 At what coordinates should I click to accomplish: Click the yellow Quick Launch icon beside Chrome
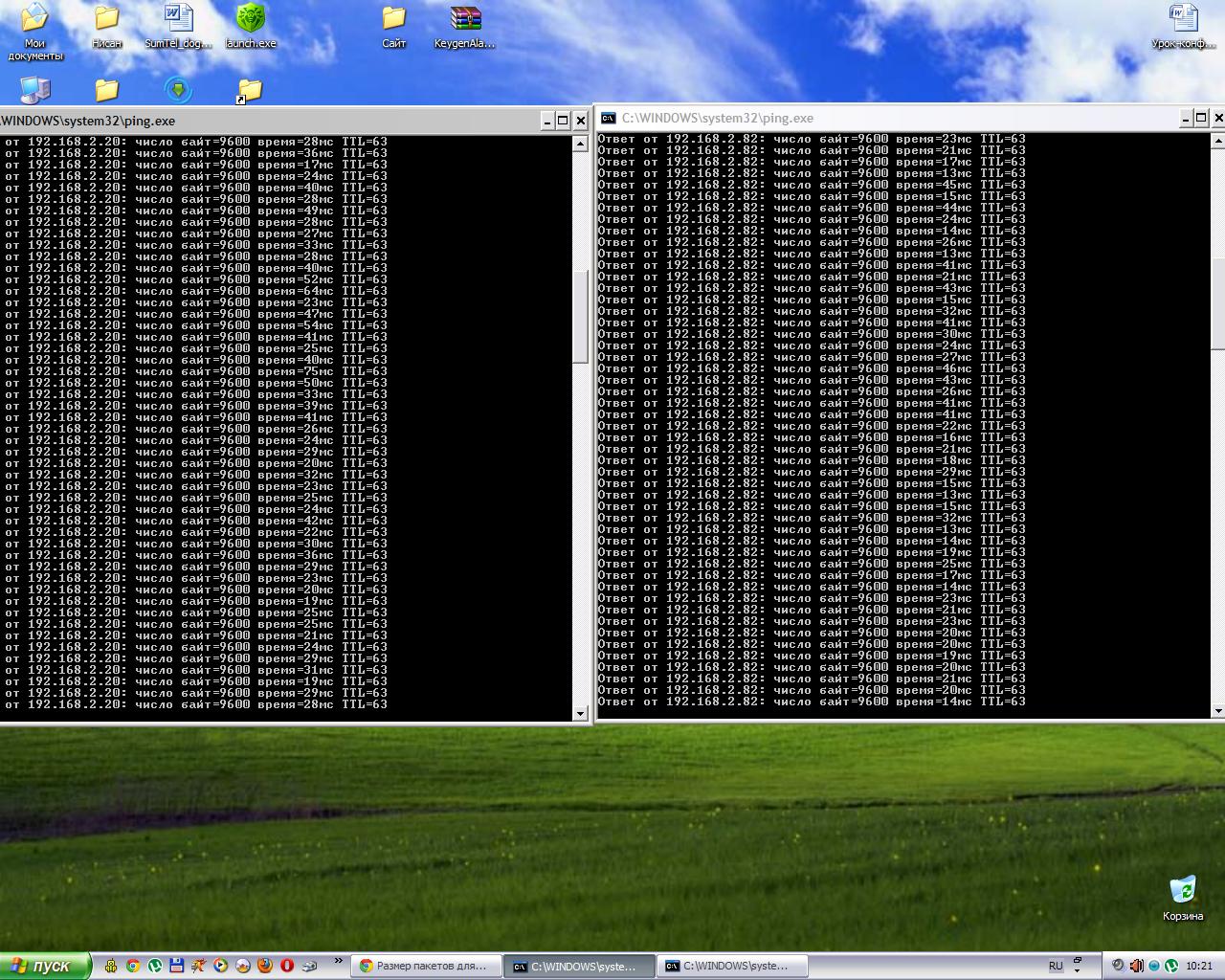click(x=111, y=966)
